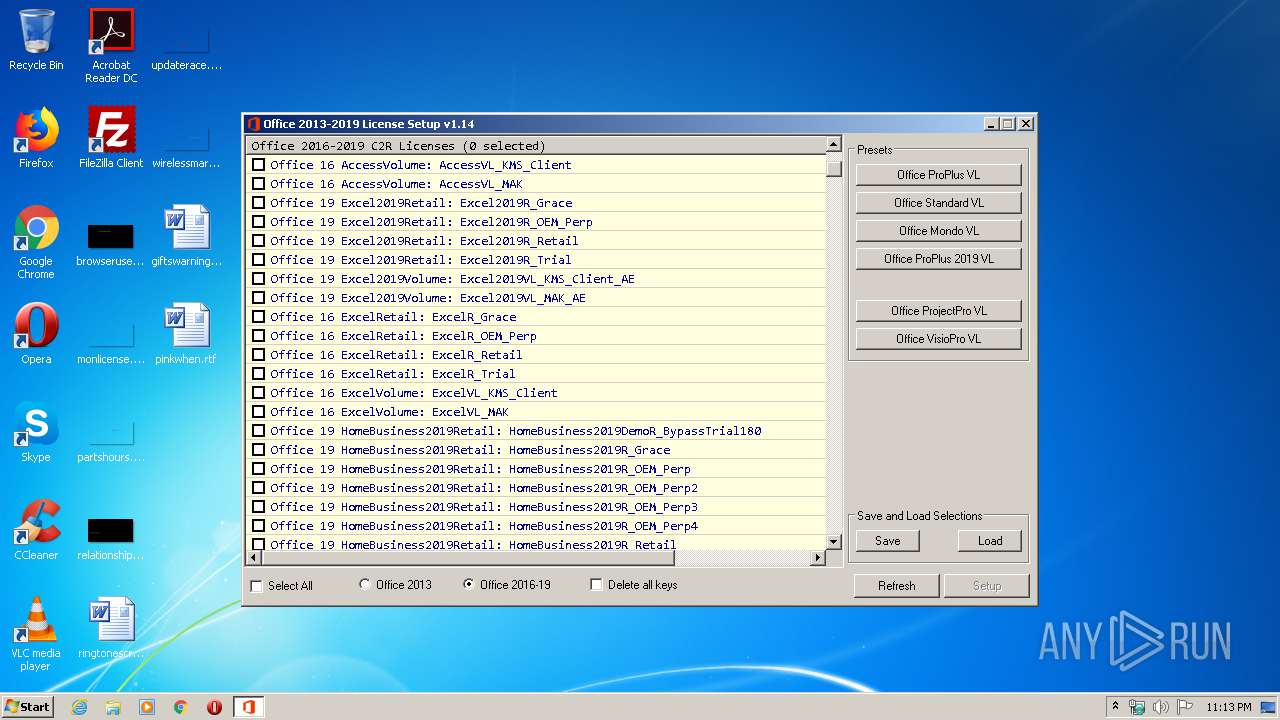
Task: Select Excel2019R_Trial row text
Action: click(x=421, y=260)
